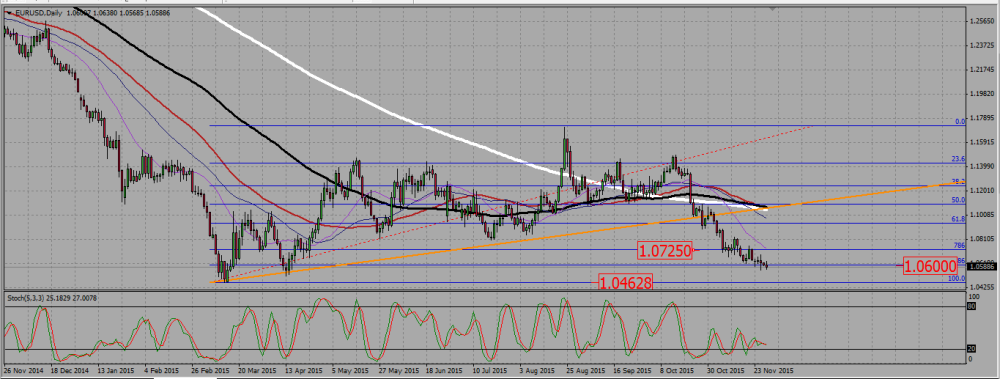Image resolution: width=1000 pixels, height=379 pixels.
Task: Click the 1.19820 price scale value
Action: click(981, 94)
